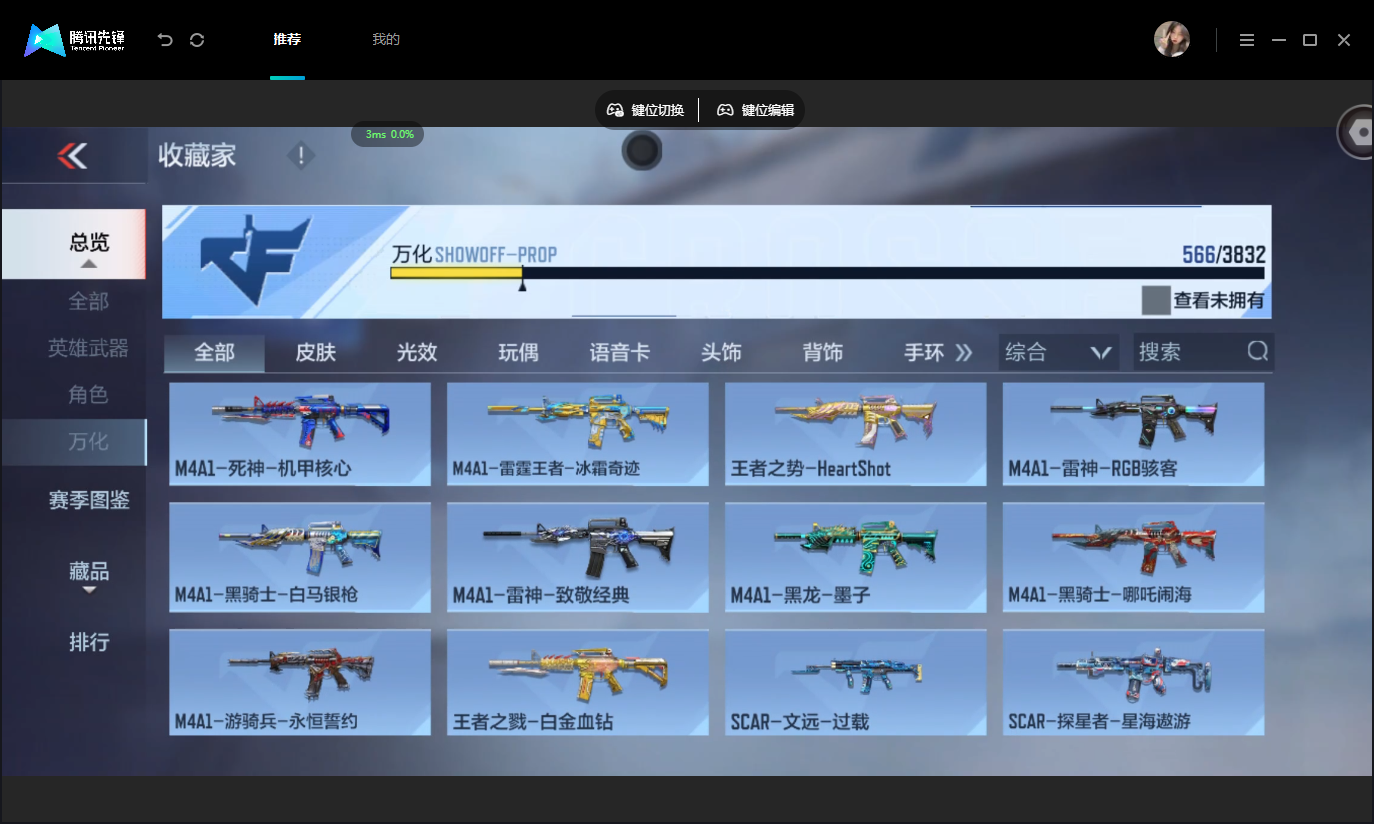Expand more category tabs with double chevron
1374x824 pixels.
point(964,352)
